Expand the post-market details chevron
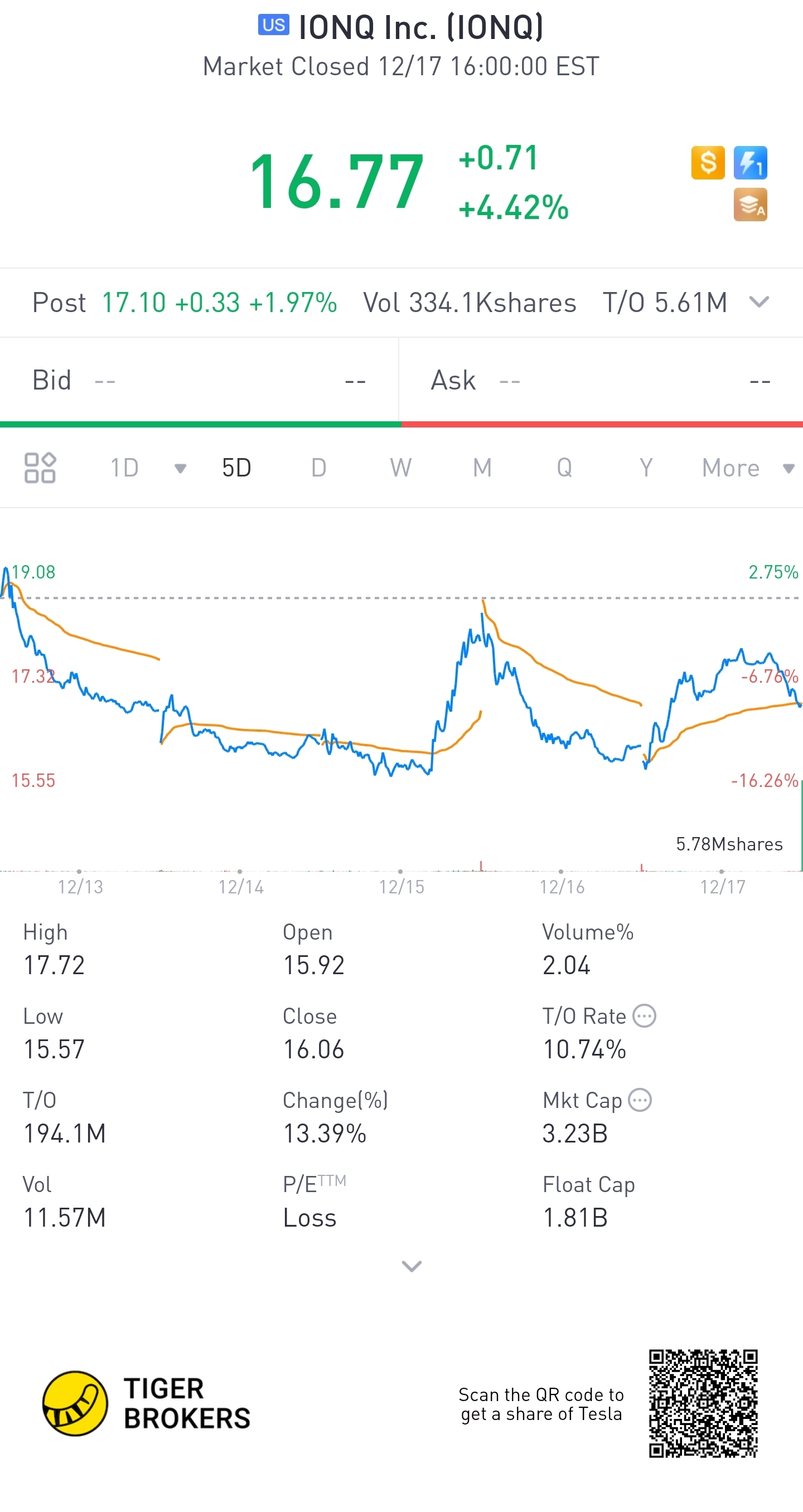This screenshot has height=1512, width=803. coord(759,302)
